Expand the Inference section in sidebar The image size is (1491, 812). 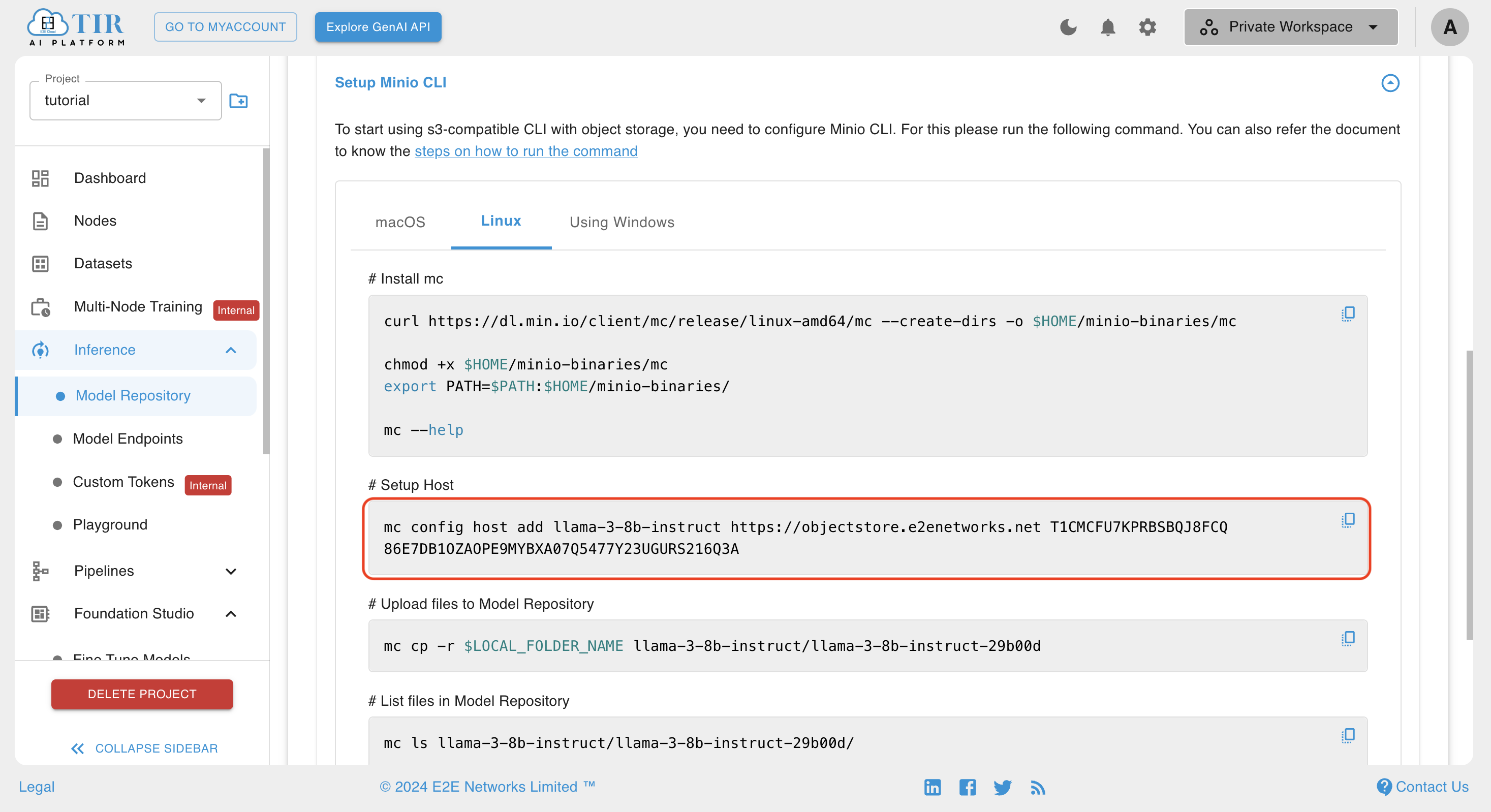pos(232,350)
